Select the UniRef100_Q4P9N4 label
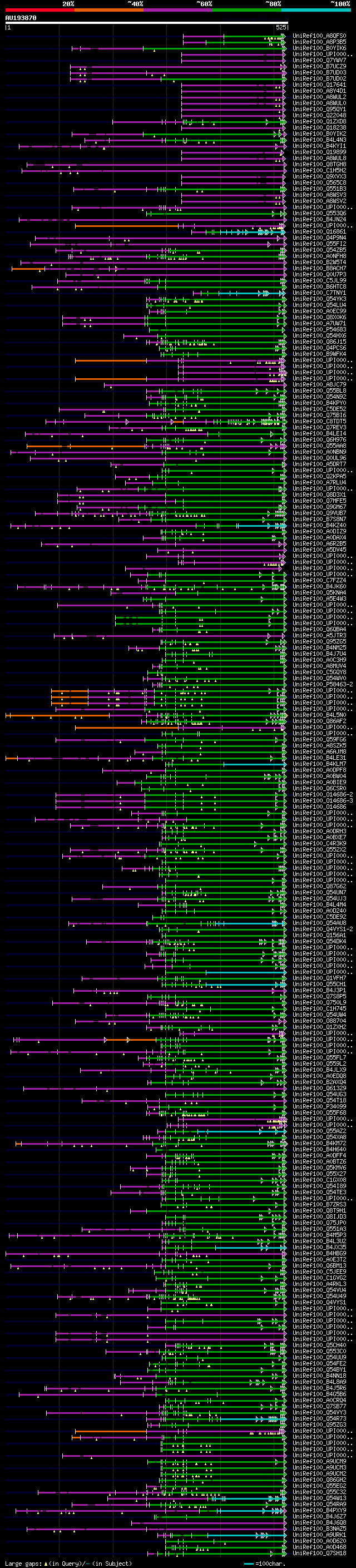Screen dimensions: 356x1568 pyautogui.click(x=319, y=238)
